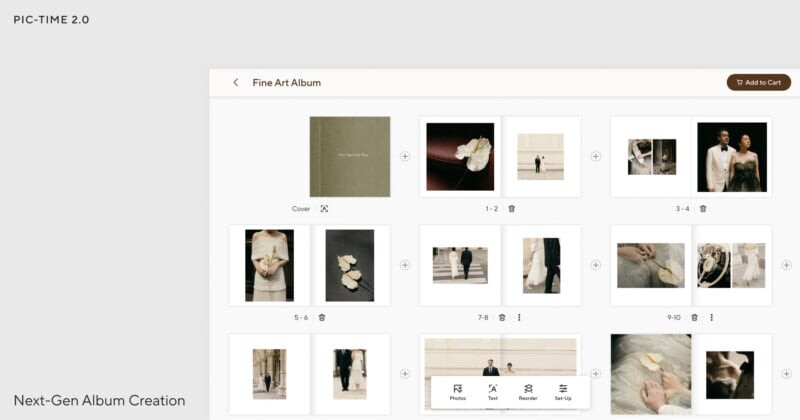This screenshot has width=800, height=420.
Task: Delete the pages 5-6 spread
Action: coord(321,317)
